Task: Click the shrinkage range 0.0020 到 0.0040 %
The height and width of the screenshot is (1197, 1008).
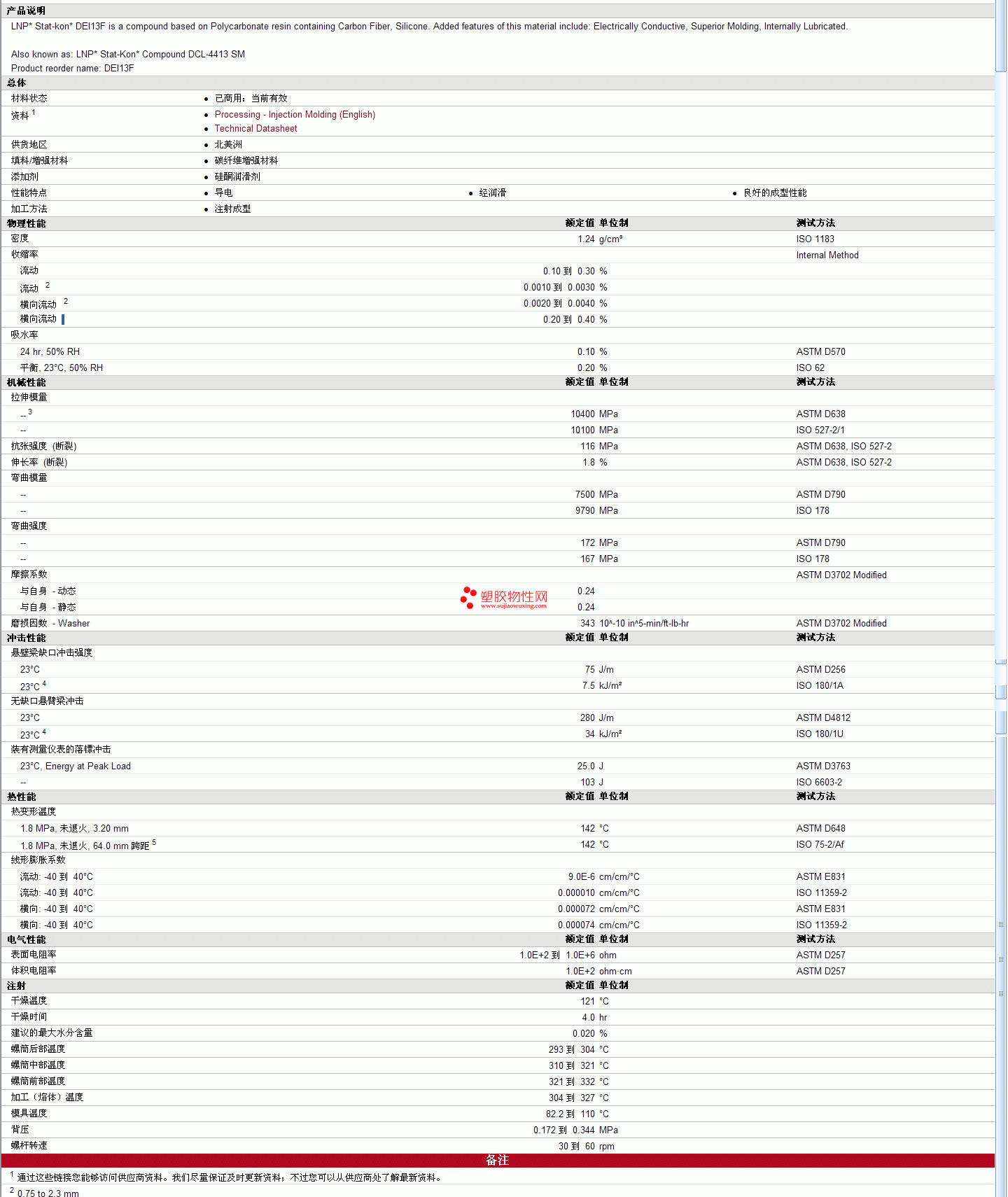Action: tap(566, 304)
